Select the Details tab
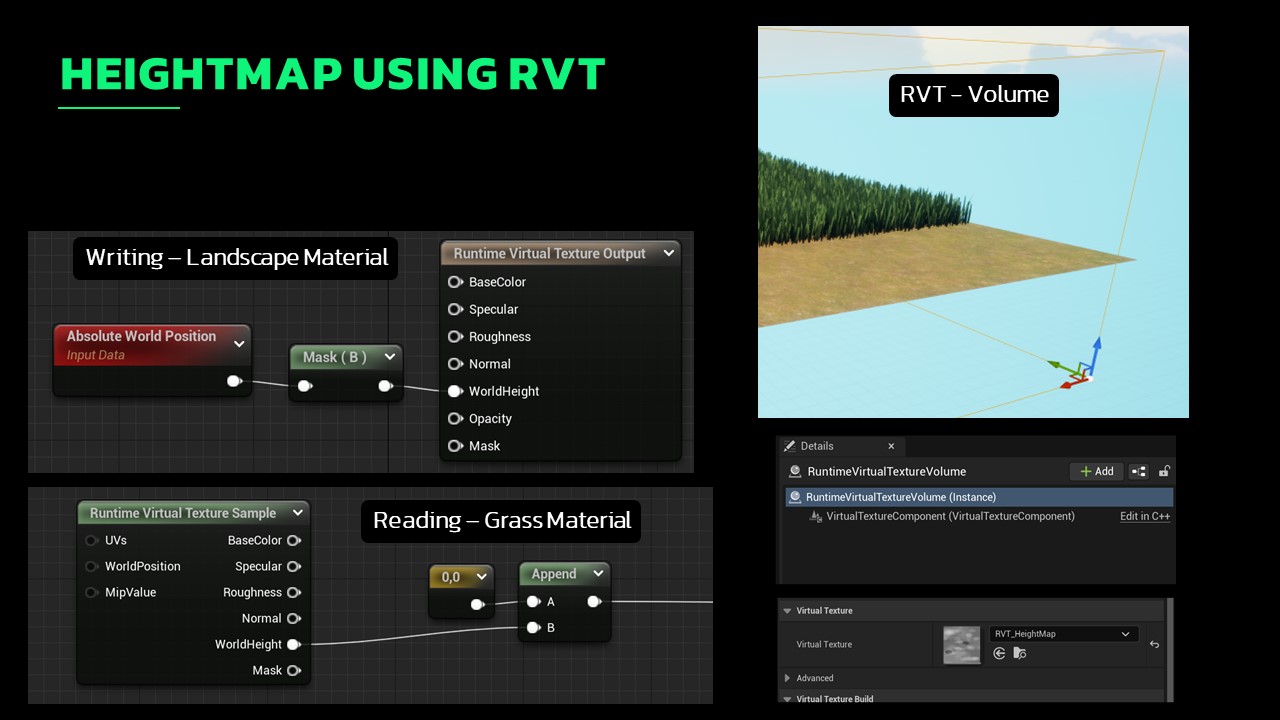The width and height of the screenshot is (1280, 720). click(x=817, y=446)
